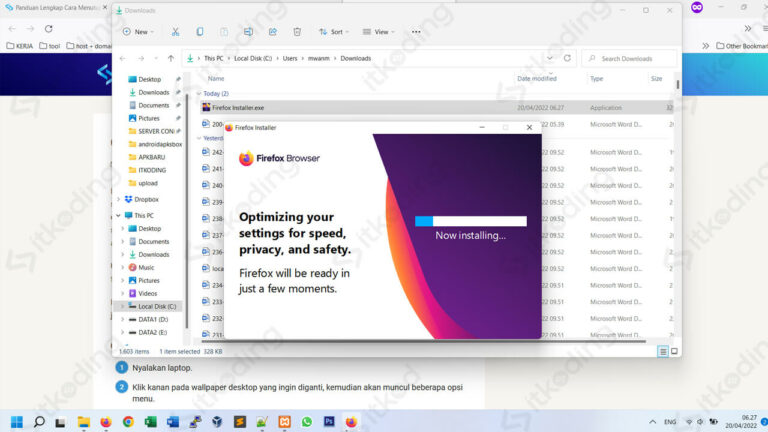This screenshot has height=432, width=768.
Task: Collapse This PC node in navigation pane
Action: click(x=119, y=216)
